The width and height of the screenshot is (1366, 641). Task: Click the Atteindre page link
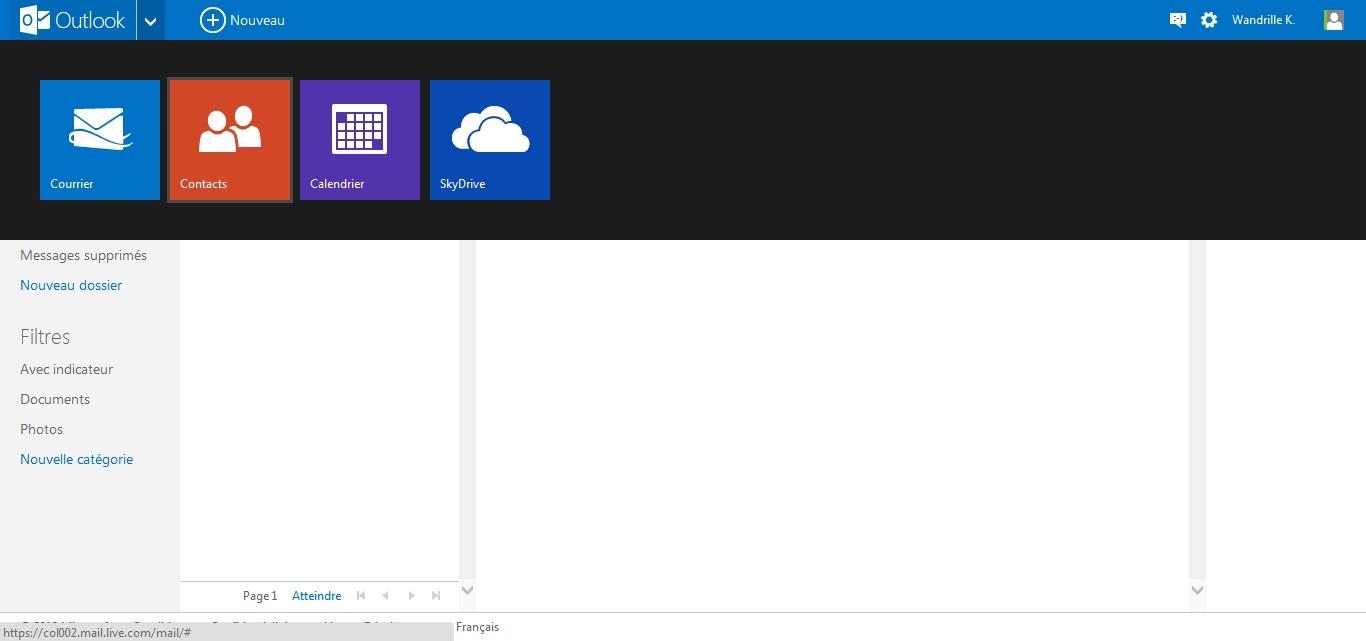coord(316,596)
